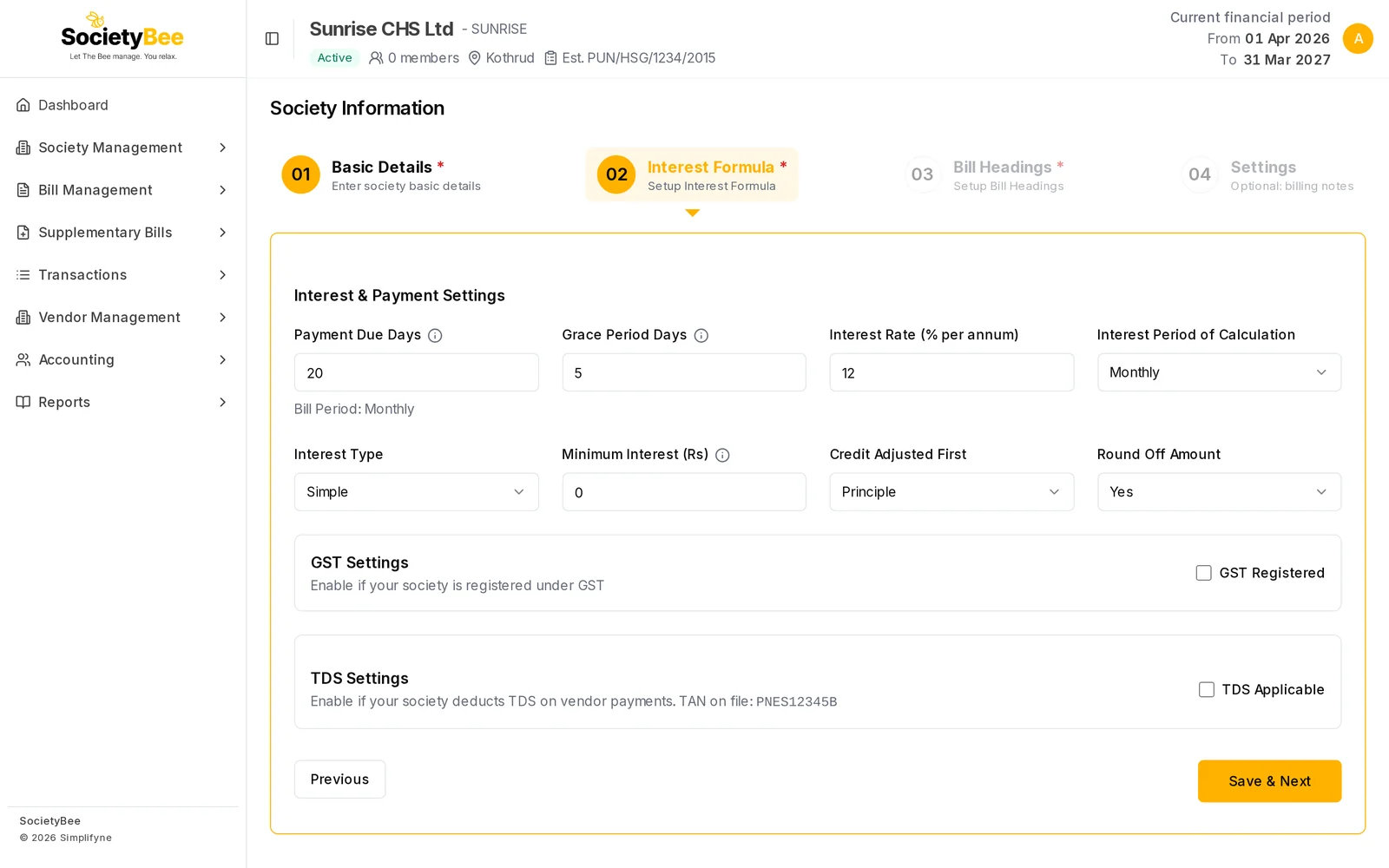The width and height of the screenshot is (1389, 868).
Task: Click the Vendor Management building icon
Action: click(23, 318)
